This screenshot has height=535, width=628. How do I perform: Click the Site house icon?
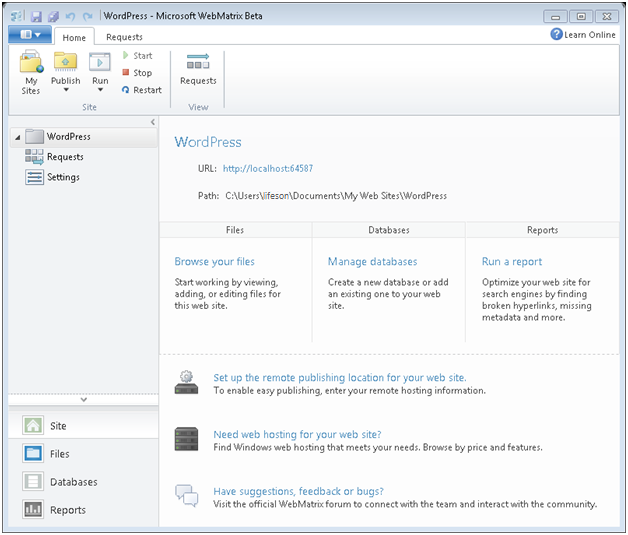pyautogui.click(x=33, y=425)
